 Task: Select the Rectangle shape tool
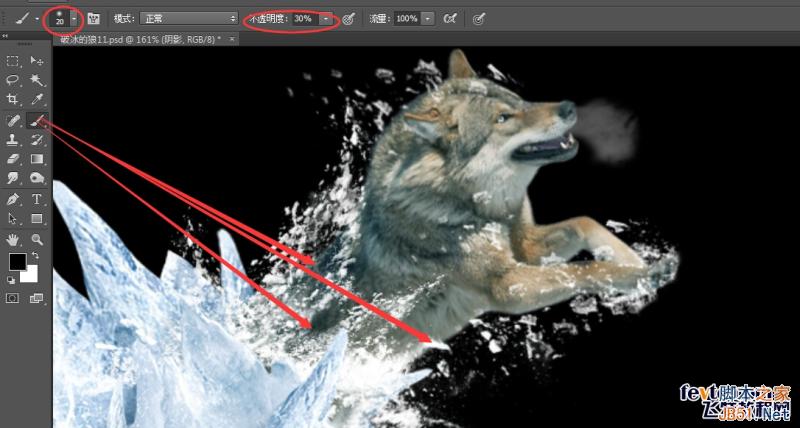click(x=37, y=219)
